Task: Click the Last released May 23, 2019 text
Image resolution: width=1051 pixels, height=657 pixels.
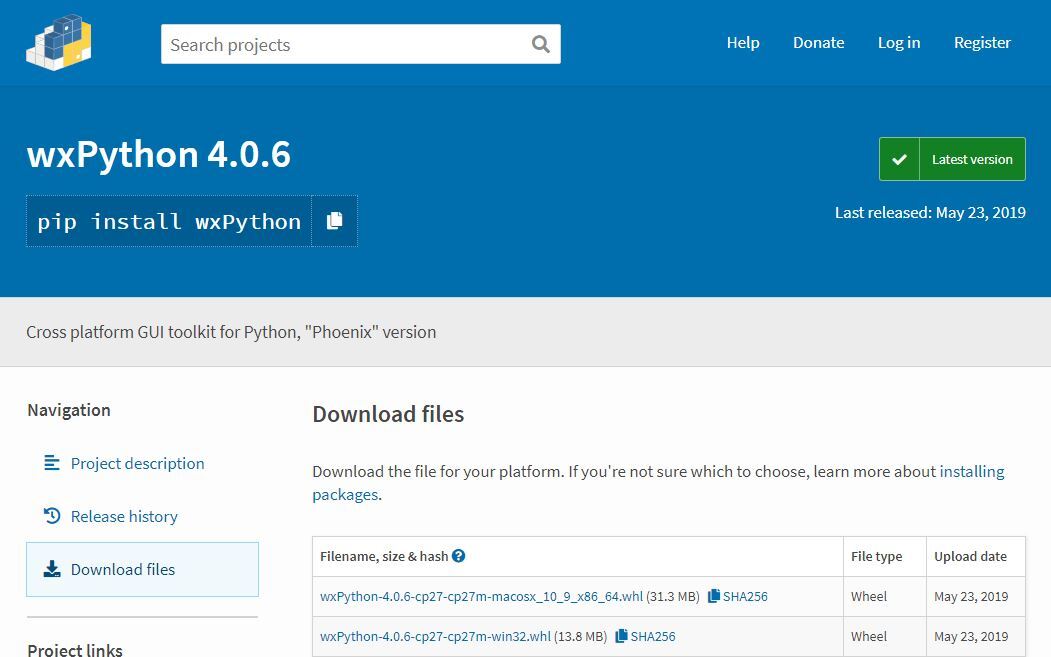Action: pyautogui.click(x=930, y=213)
